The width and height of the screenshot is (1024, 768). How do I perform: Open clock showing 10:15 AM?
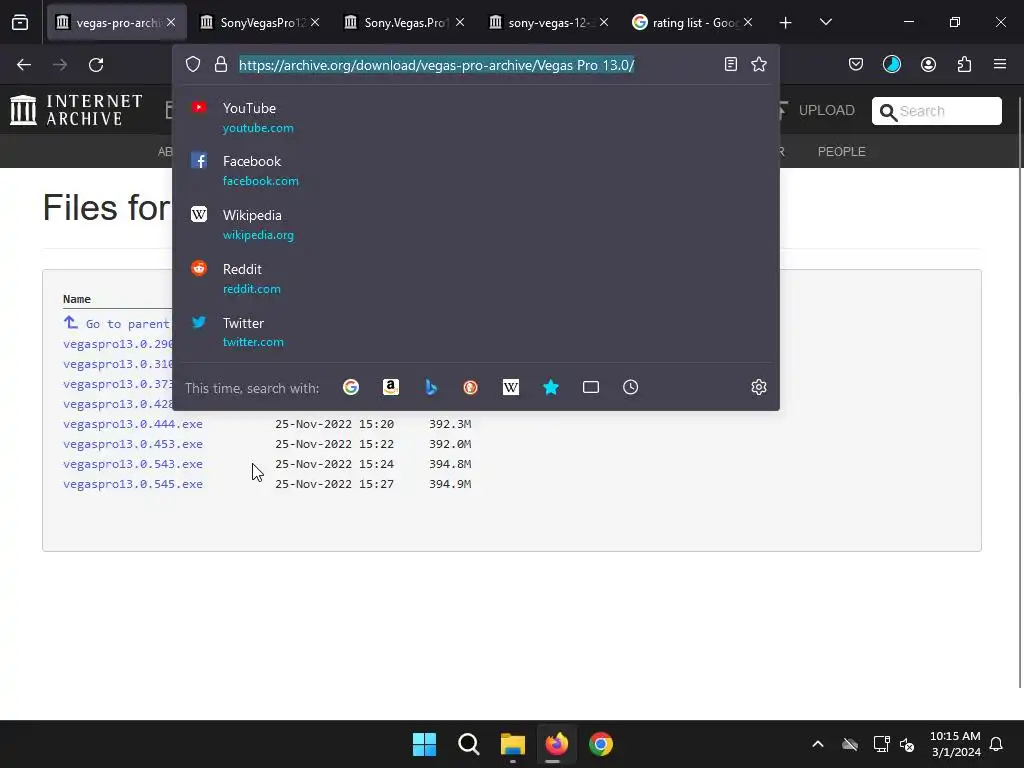tap(955, 744)
